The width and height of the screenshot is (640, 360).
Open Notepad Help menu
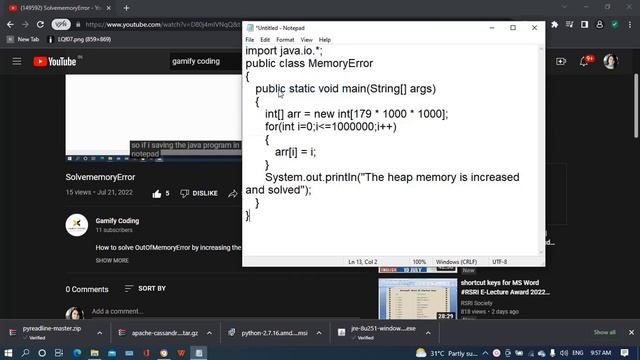[325, 40]
